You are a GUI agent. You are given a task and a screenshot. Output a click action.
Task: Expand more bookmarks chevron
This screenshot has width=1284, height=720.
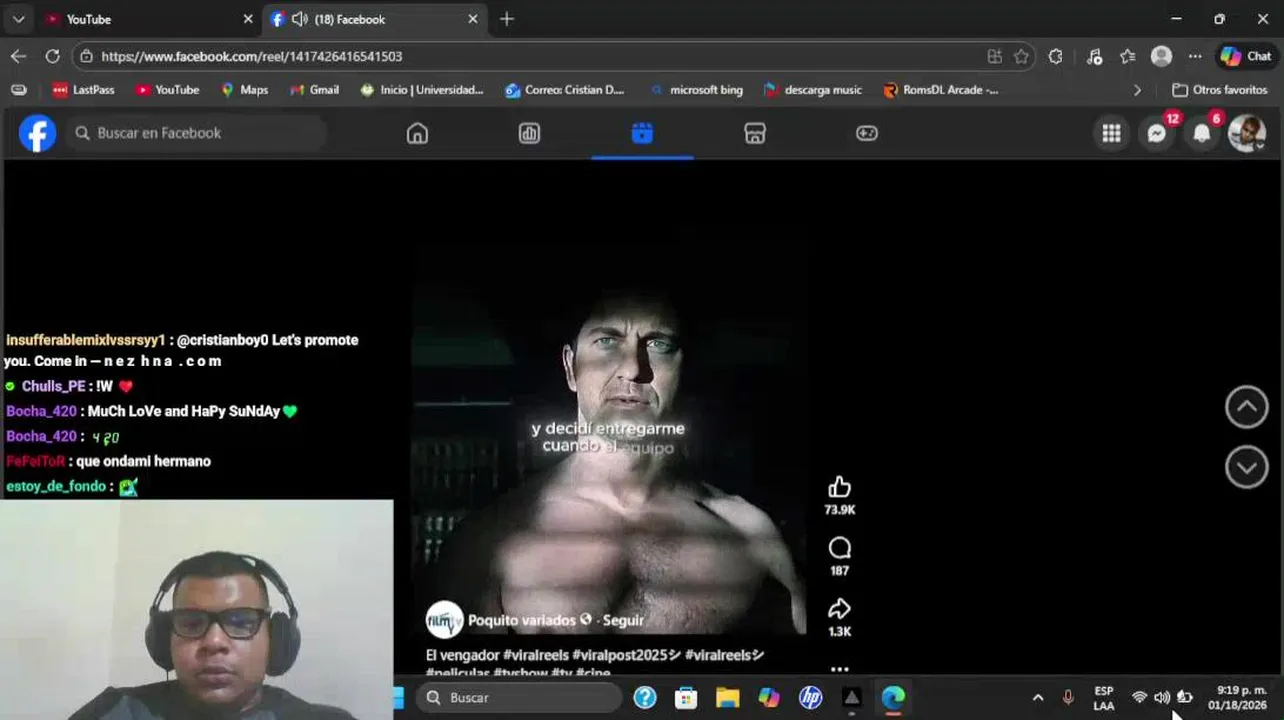(1137, 90)
